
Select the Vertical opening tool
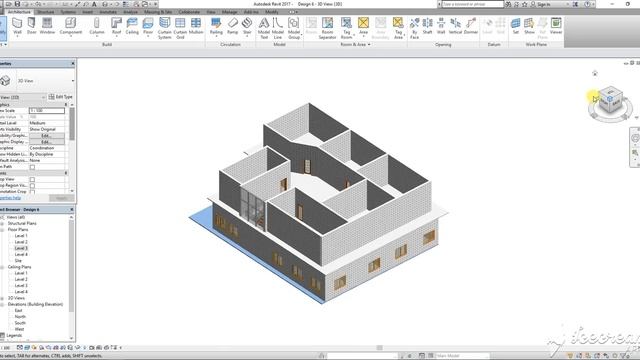(x=455, y=26)
